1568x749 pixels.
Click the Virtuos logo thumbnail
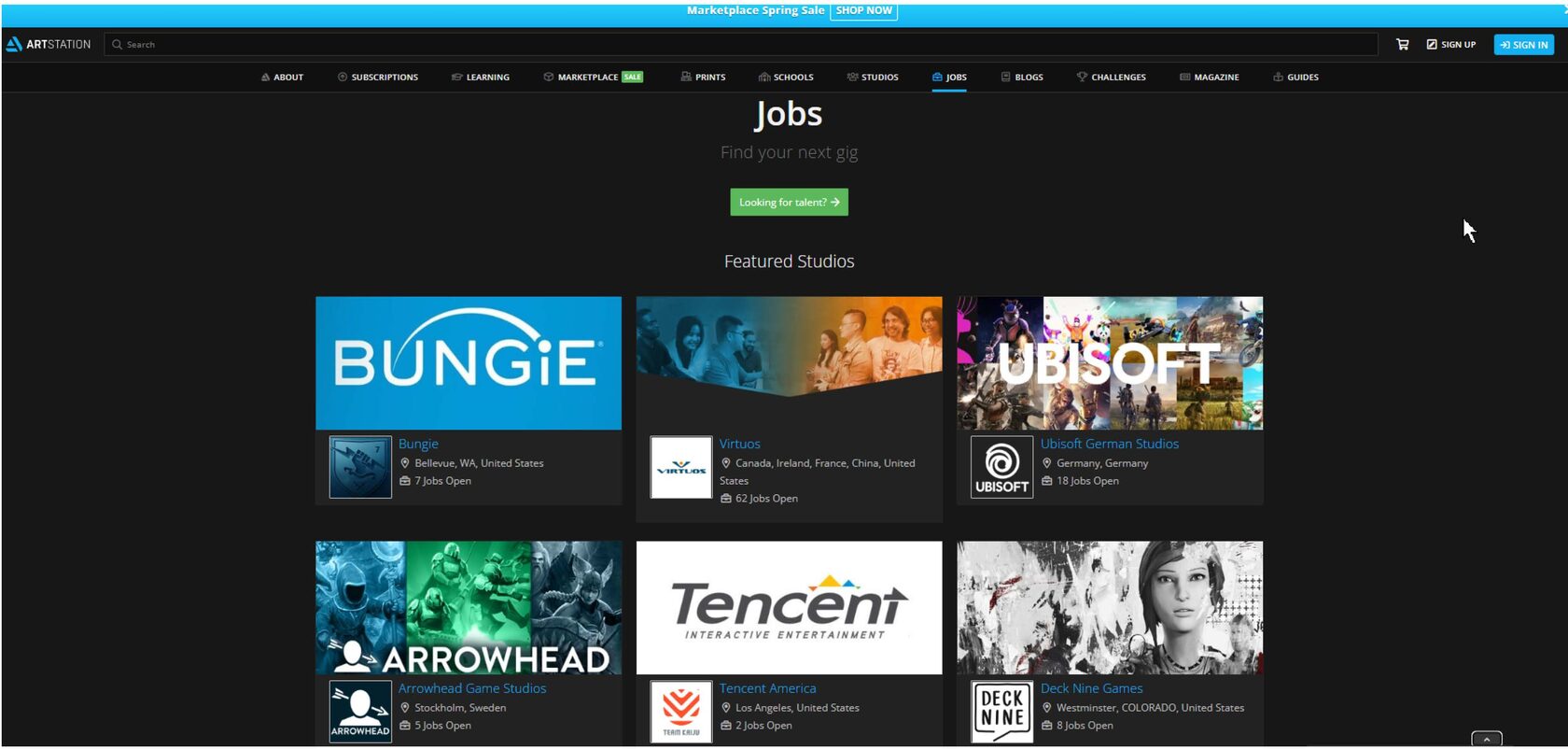pyautogui.click(x=681, y=467)
